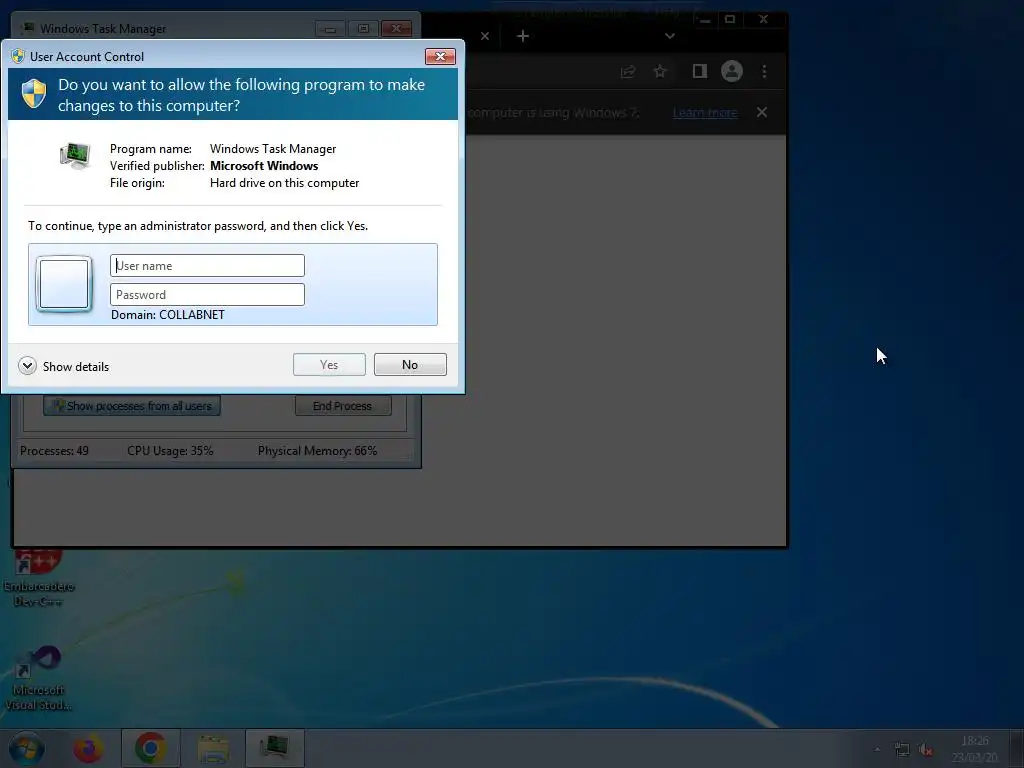
Task: Click Processes: 49 status text
Action: pos(54,451)
